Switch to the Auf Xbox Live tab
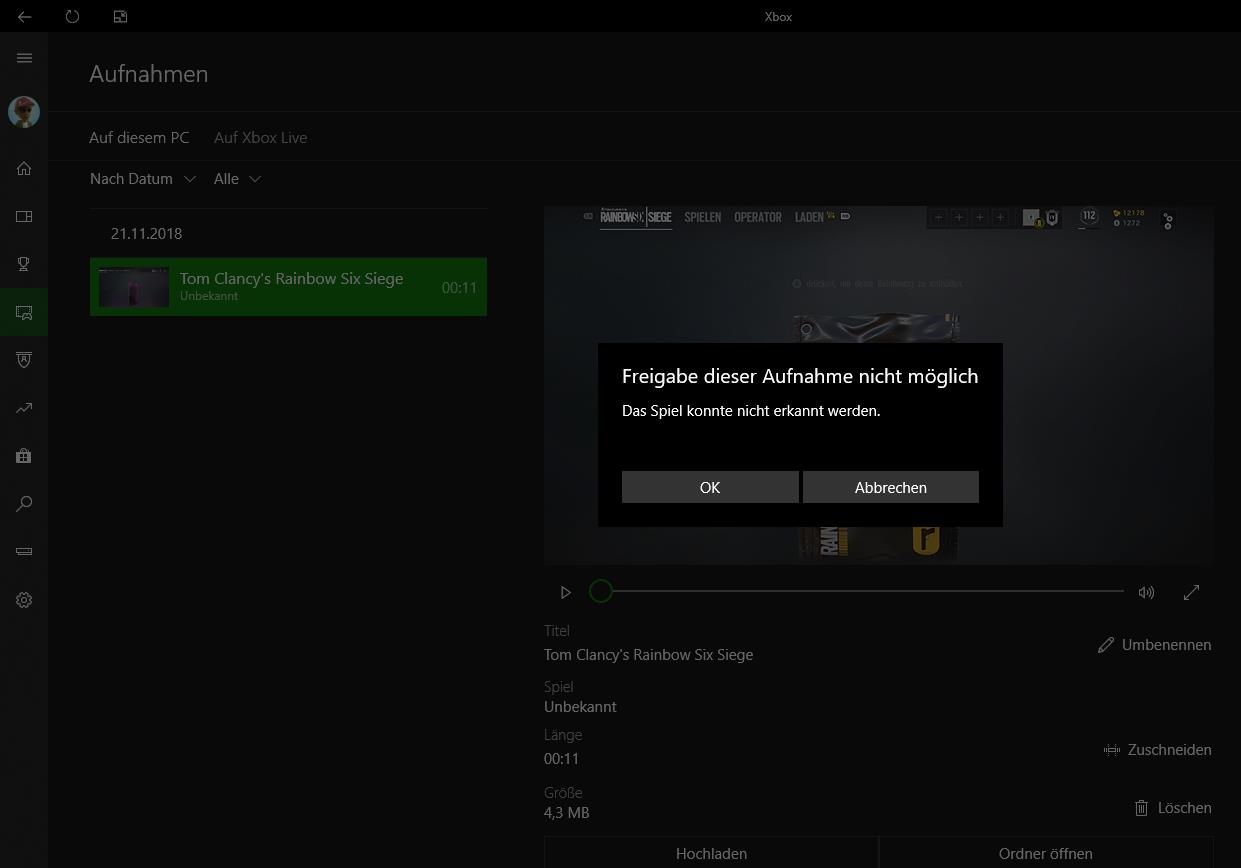The image size is (1241, 868). click(260, 138)
